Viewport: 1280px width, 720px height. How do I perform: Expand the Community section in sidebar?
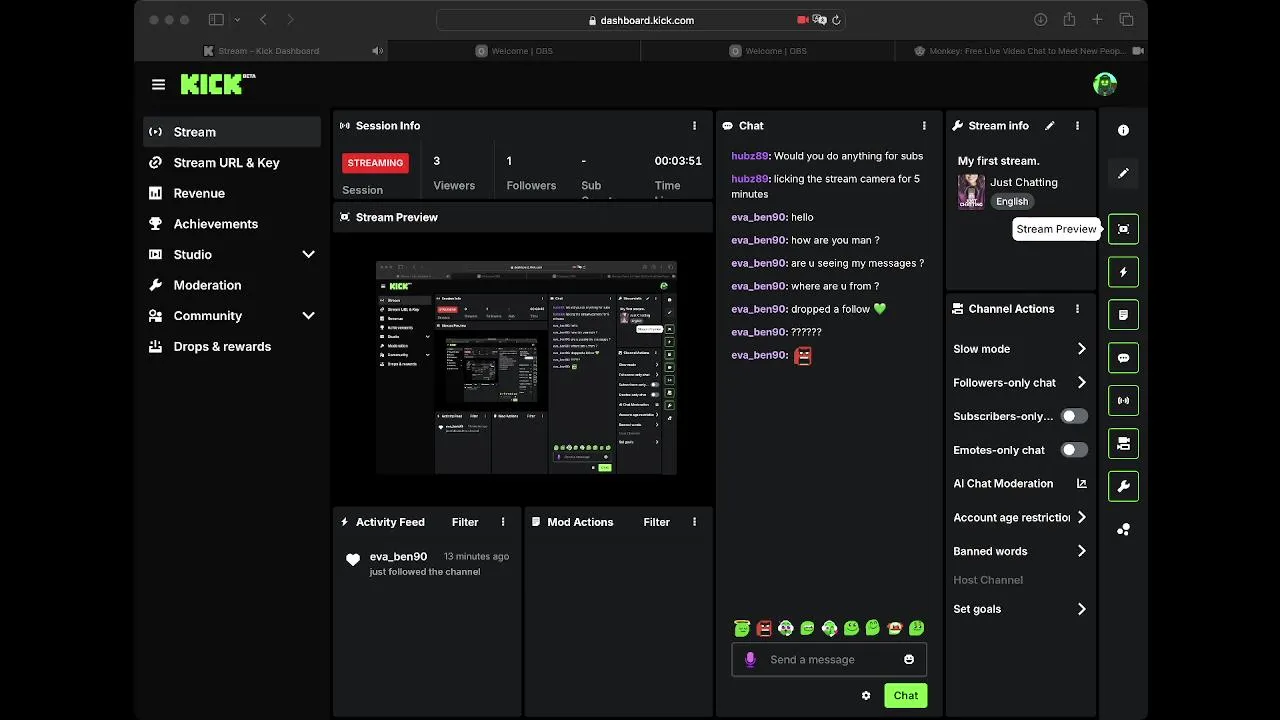point(308,316)
